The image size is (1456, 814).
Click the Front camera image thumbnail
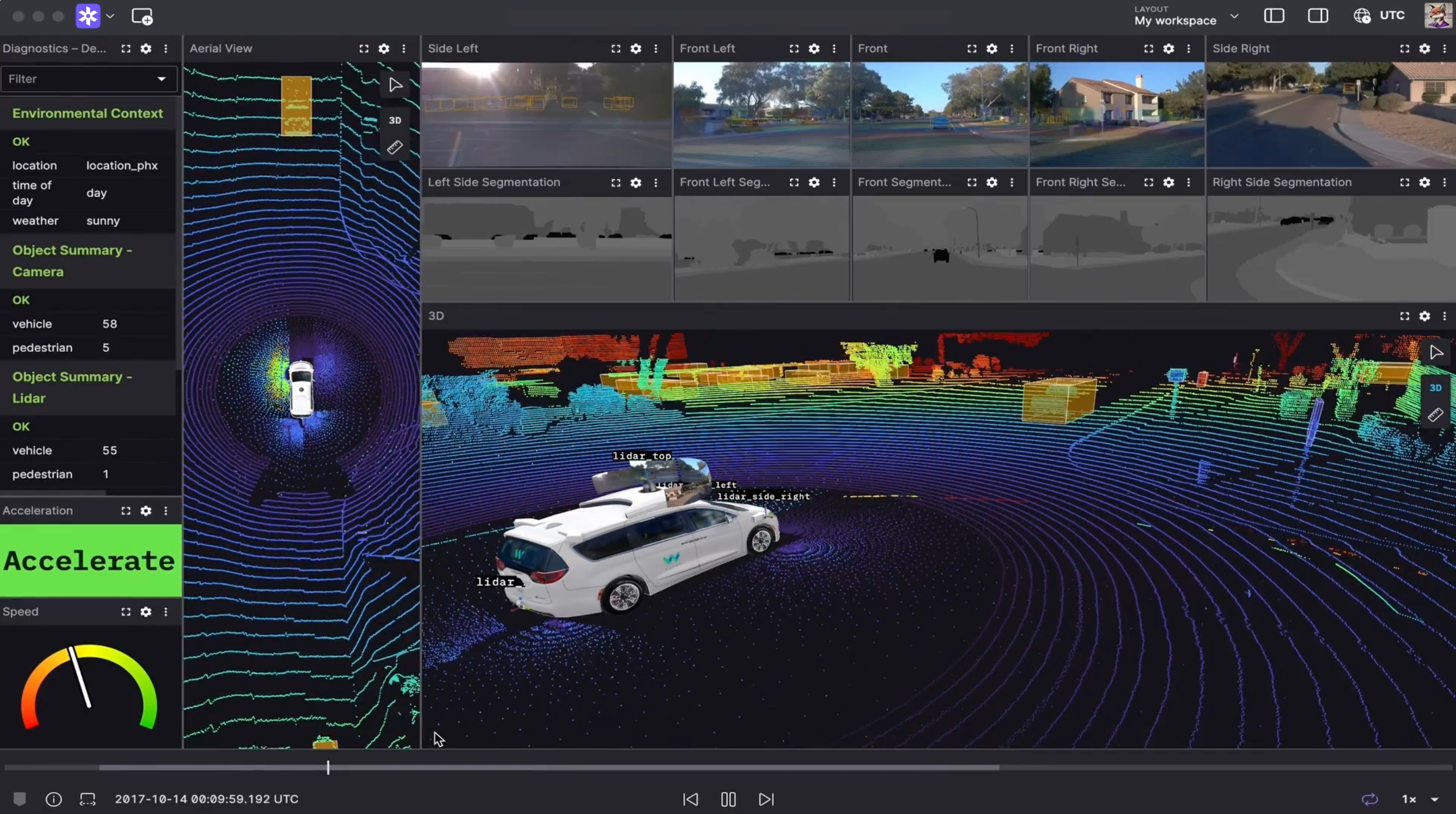939,115
